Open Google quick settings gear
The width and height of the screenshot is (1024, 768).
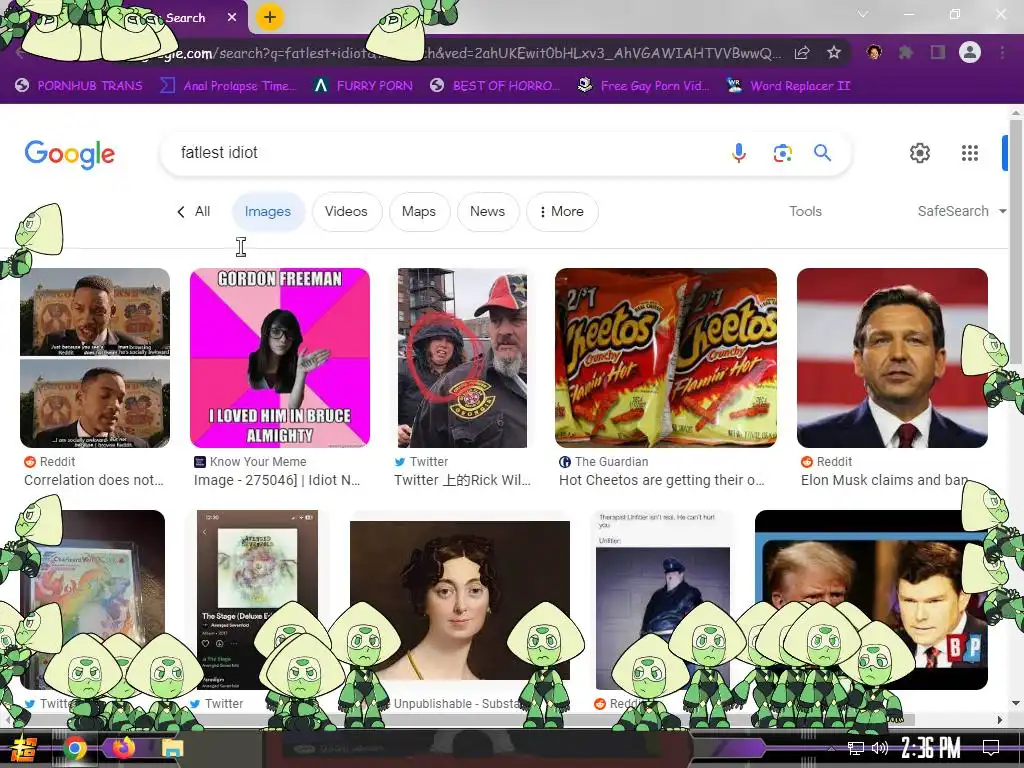click(920, 153)
